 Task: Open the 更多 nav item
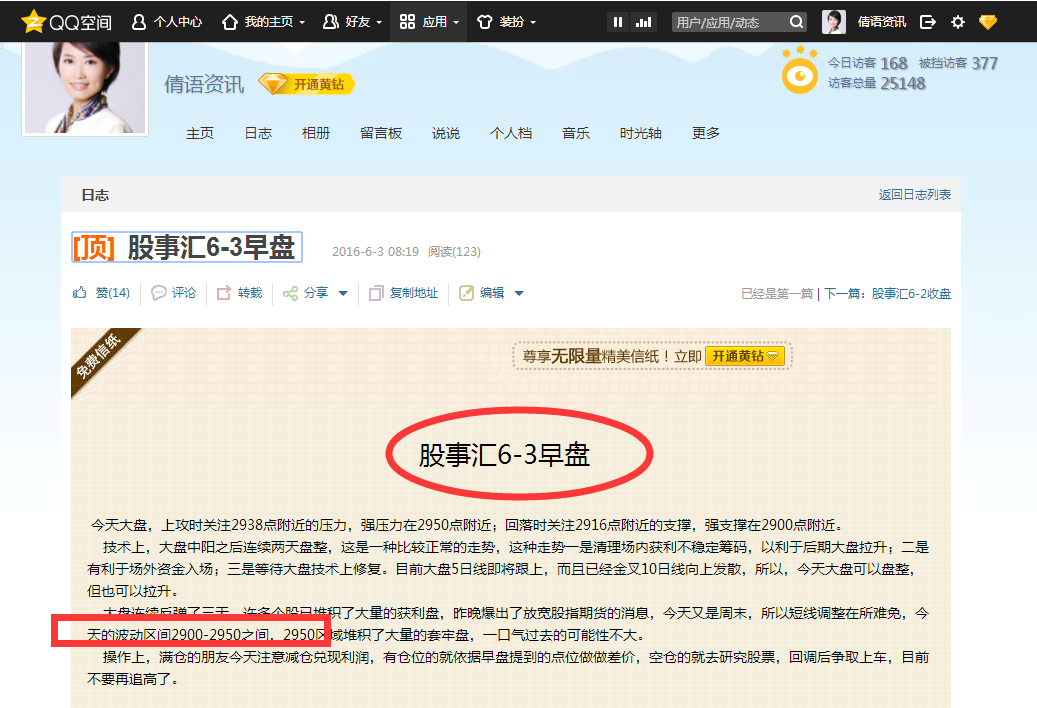click(x=705, y=133)
